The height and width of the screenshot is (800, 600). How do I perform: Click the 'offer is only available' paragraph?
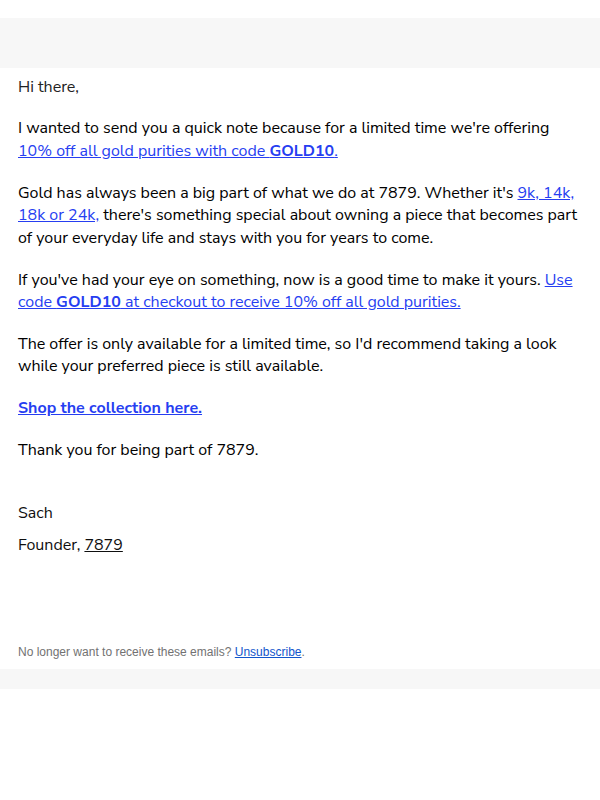[287, 355]
